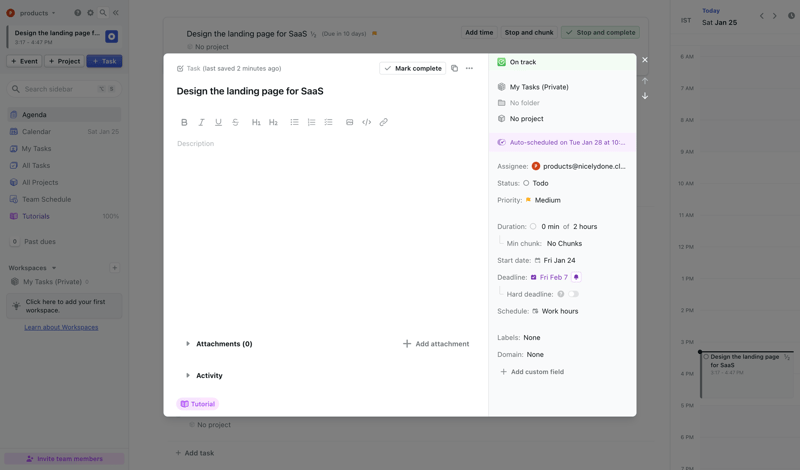The image size is (800, 470).
Task: Expand the Attachments section
Action: click(x=188, y=344)
